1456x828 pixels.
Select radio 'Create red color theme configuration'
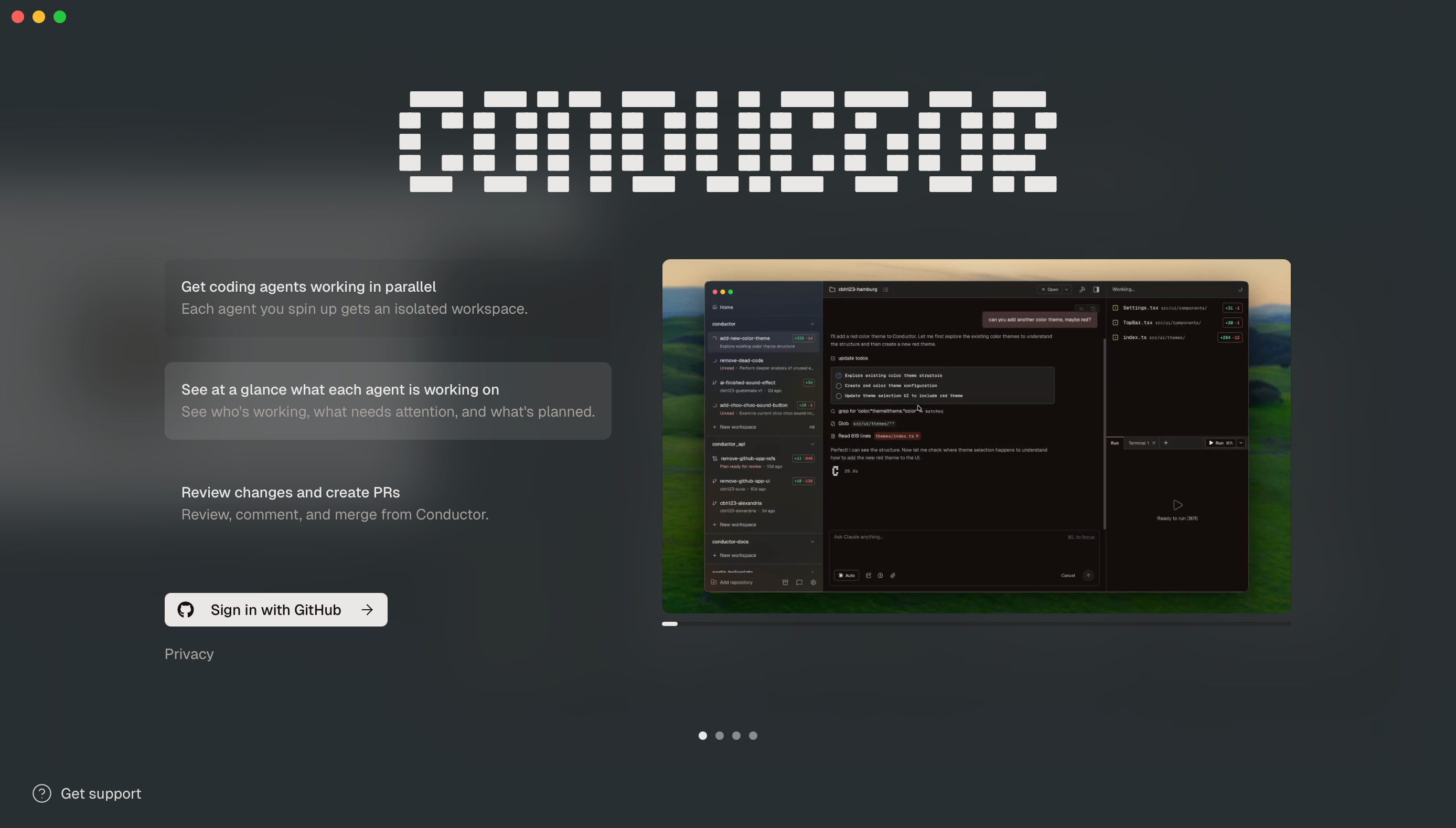(839, 386)
